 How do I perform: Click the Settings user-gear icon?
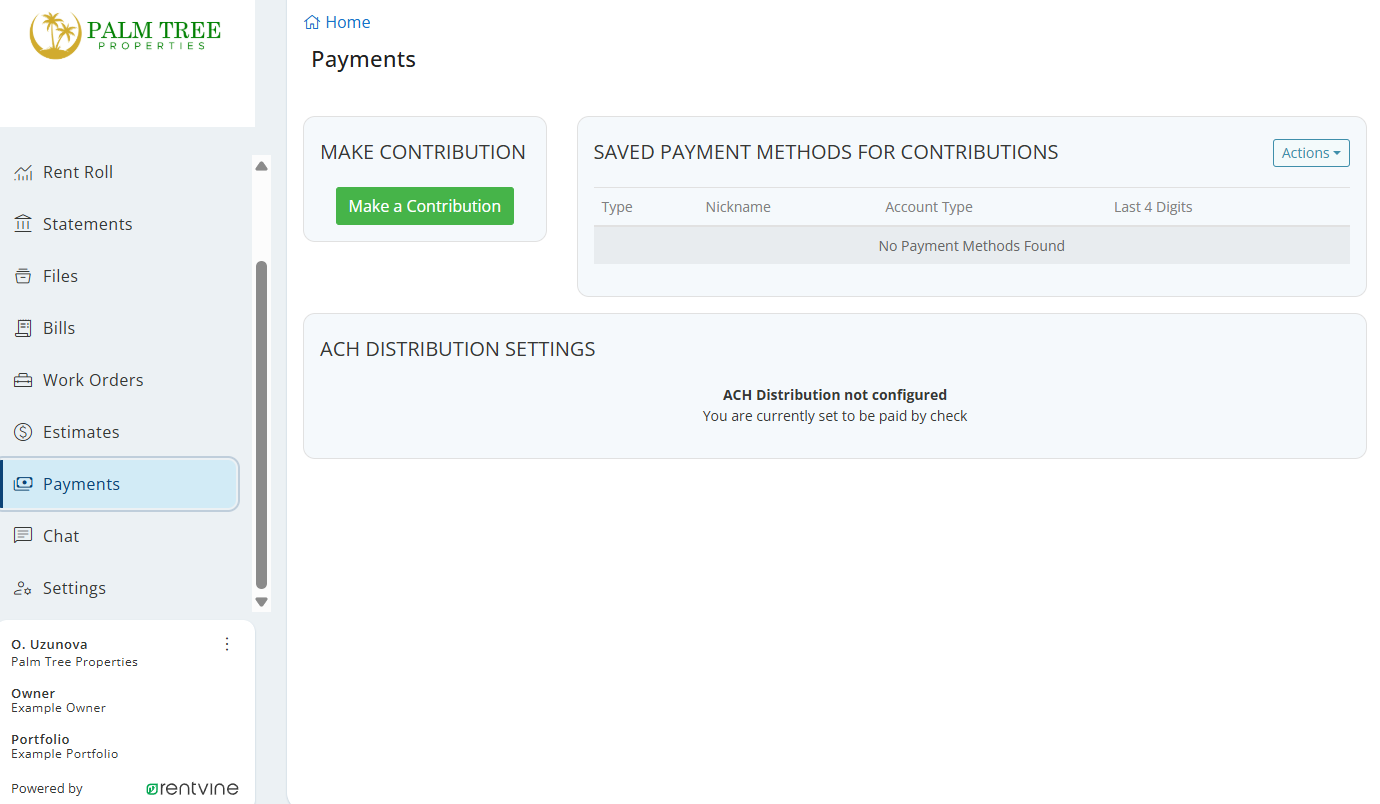[23, 588]
